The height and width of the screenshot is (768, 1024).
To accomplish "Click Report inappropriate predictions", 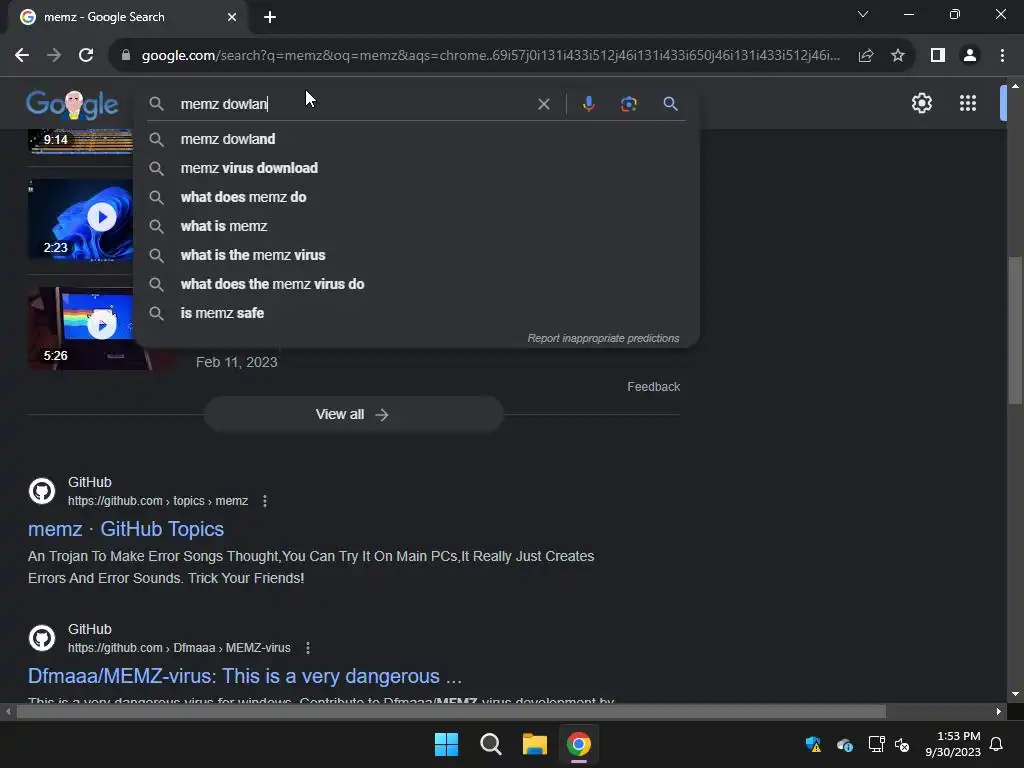I will 603,338.
